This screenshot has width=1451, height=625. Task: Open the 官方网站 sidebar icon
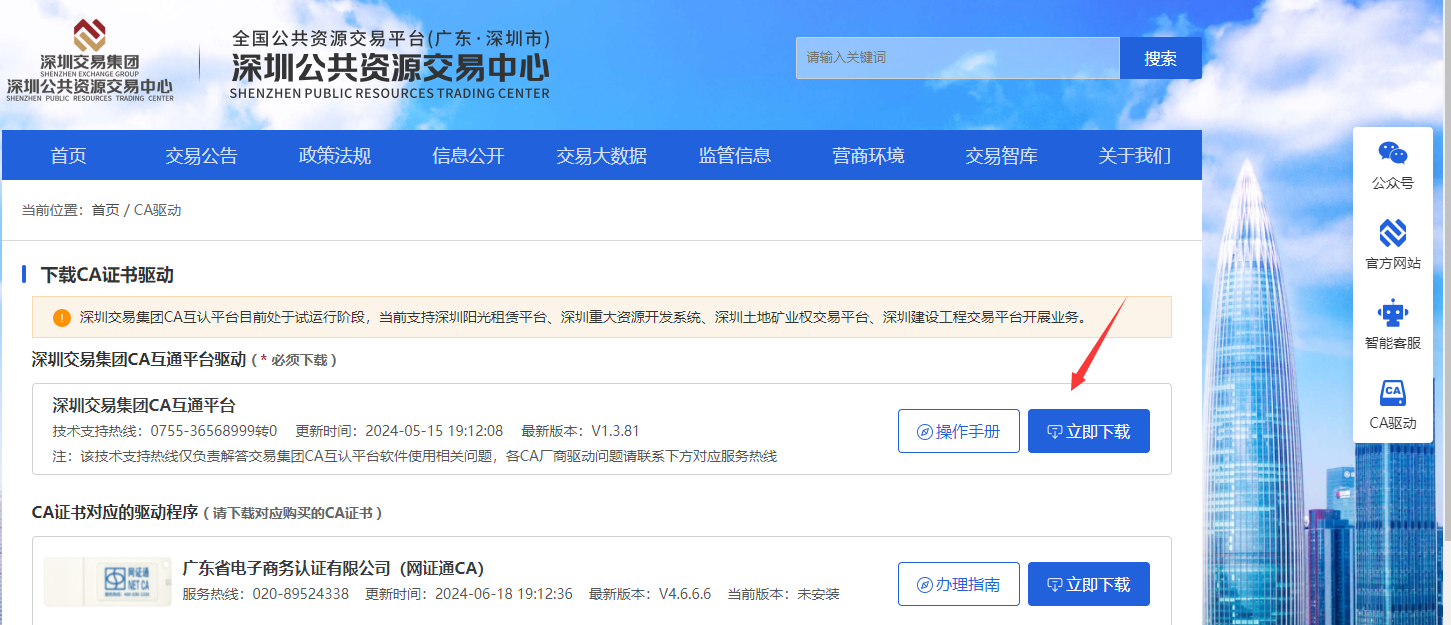1392,233
